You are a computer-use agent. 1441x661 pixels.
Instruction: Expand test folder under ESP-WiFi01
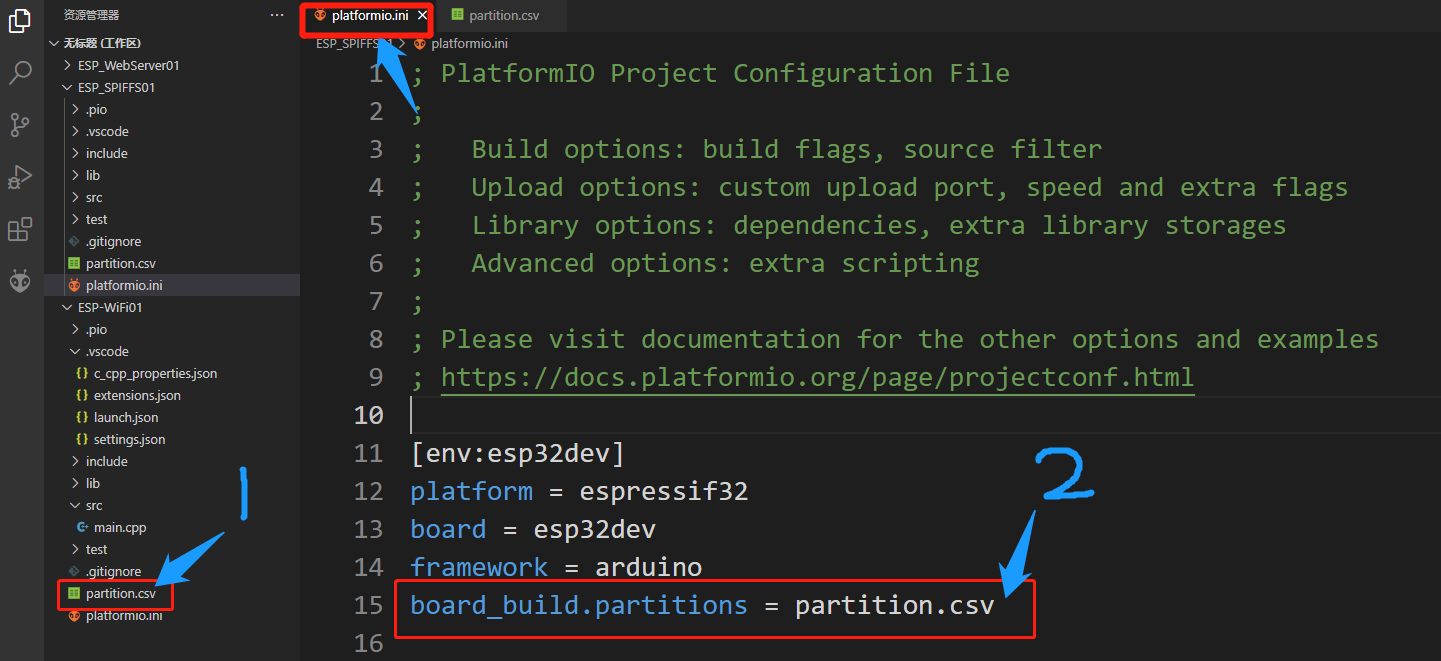pos(171,549)
